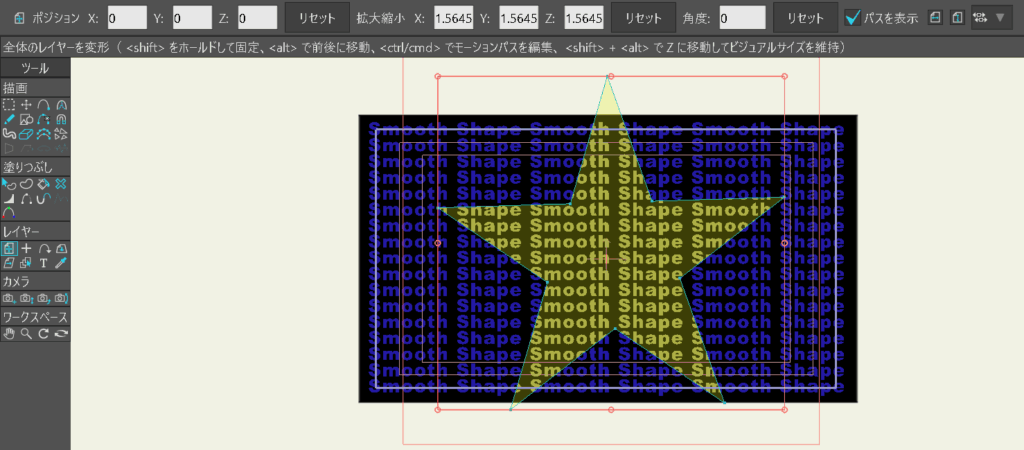Pick the Freehand pencil drawing tool
1024x450 pixels.
click(x=9, y=119)
